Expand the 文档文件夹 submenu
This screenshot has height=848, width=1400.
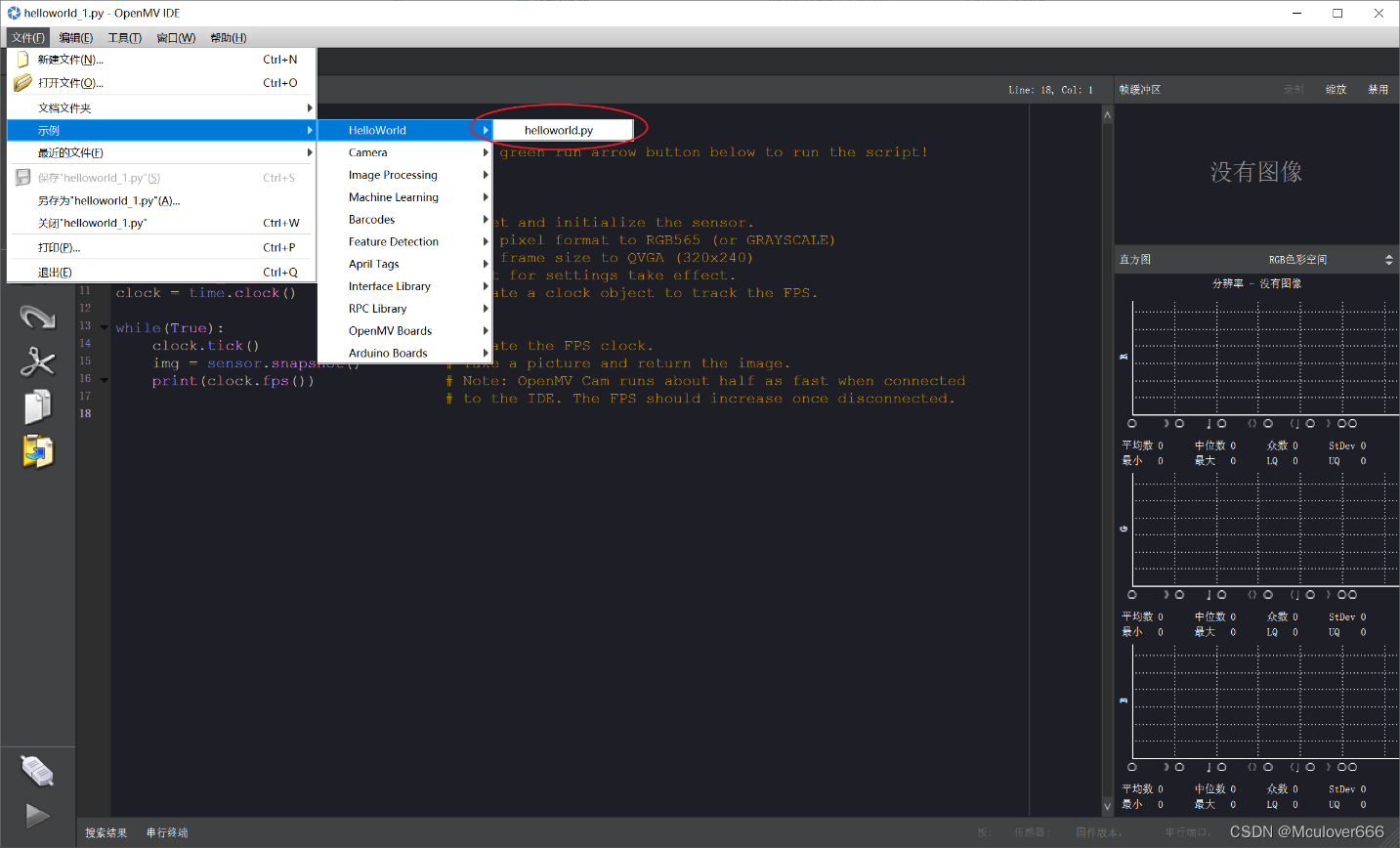click(x=161, y=108)
